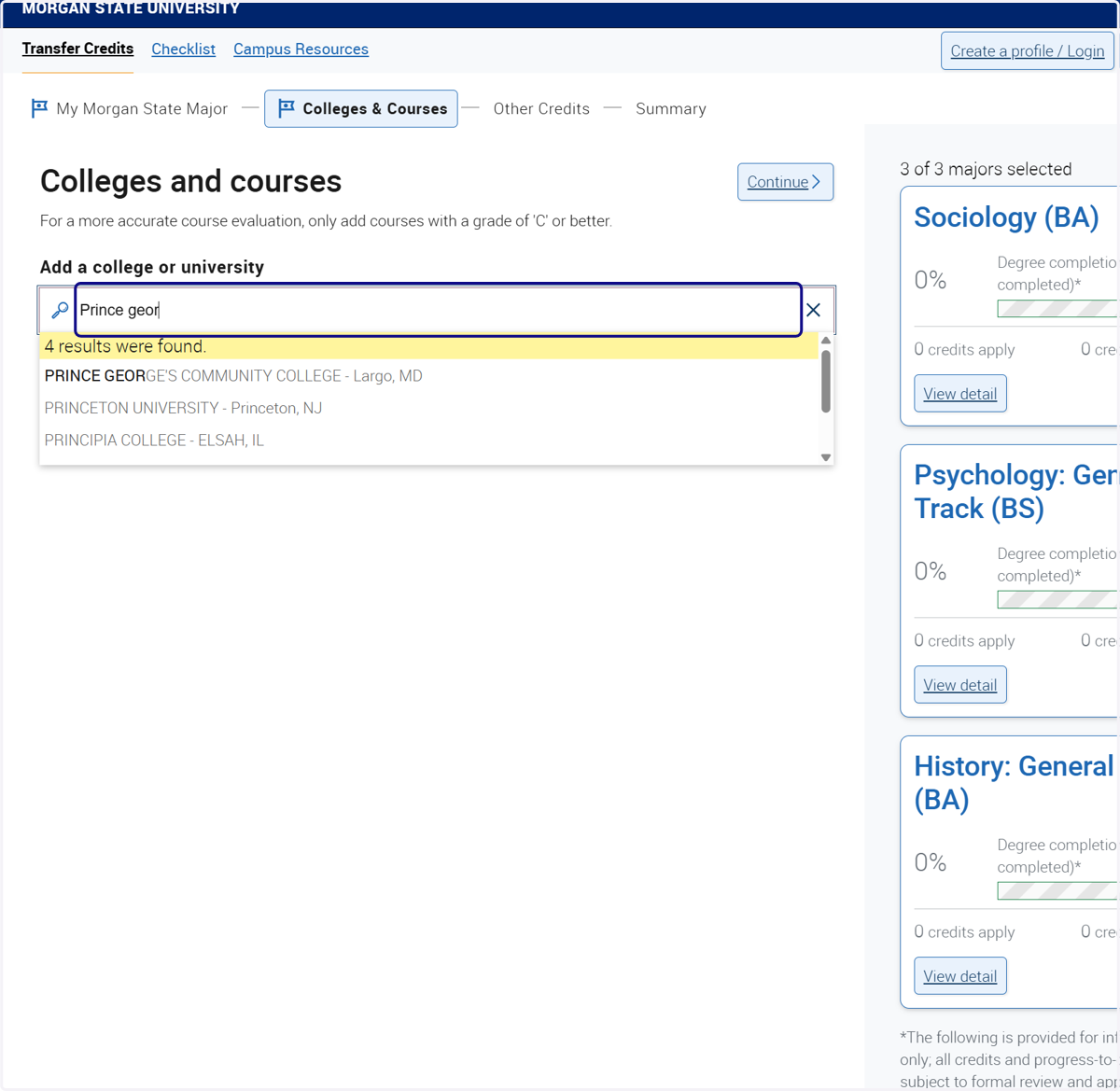Click the '4 results were found.' message
The image size is (1120, 1091).
(x=125, y=346)
